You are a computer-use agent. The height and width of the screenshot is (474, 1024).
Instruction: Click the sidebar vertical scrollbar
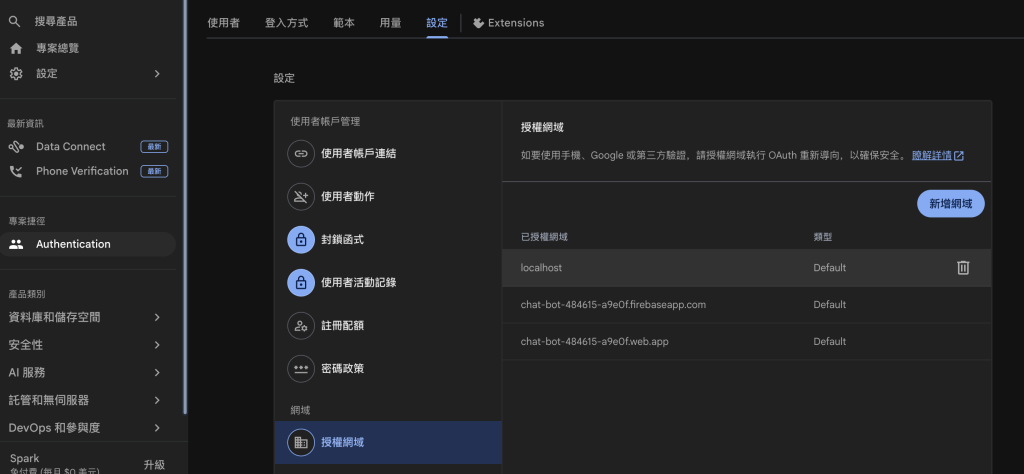(x=185, y=208)
